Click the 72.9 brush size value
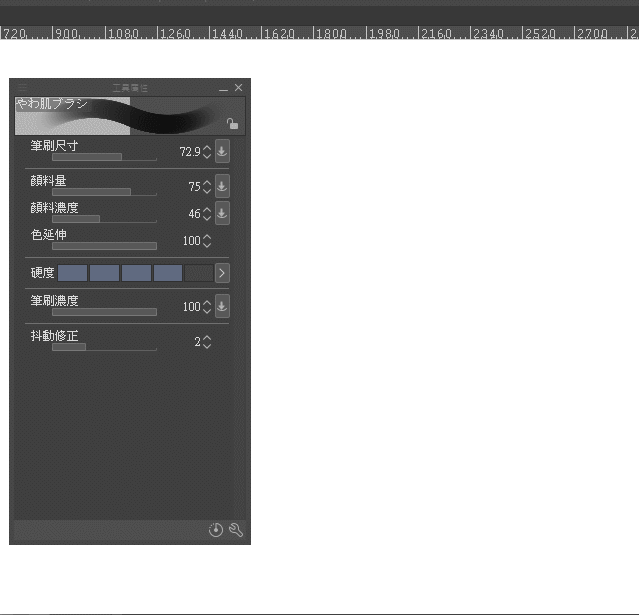 click(x=190, y=152)
